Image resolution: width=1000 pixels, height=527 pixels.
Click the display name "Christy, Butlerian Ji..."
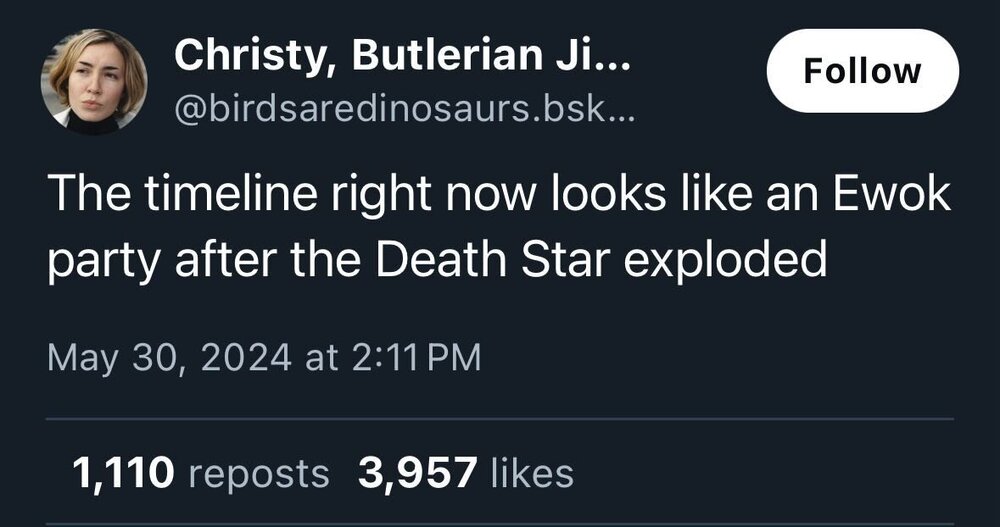tap(402, 56)
